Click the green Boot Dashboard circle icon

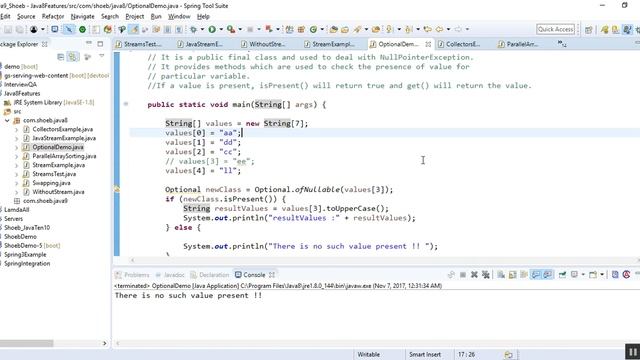[x=82, y=29]
